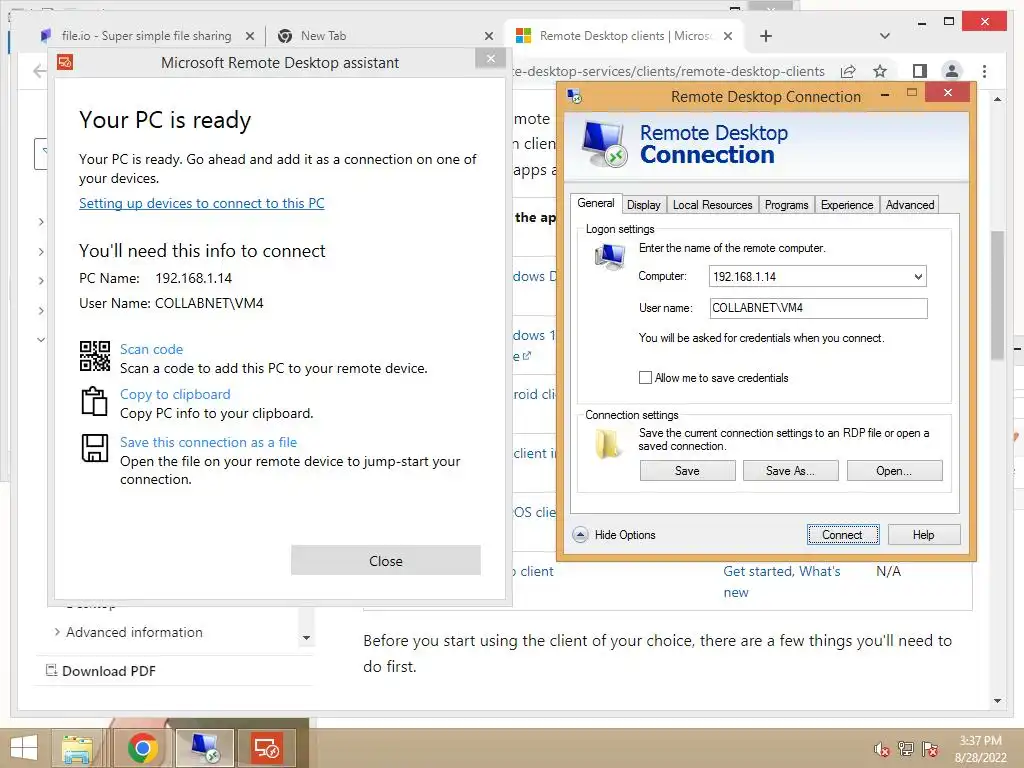The height and width of the screenshot is (768, 1024).
Task: Open the Action Center flag icon
Action: [x=930, y=748]
